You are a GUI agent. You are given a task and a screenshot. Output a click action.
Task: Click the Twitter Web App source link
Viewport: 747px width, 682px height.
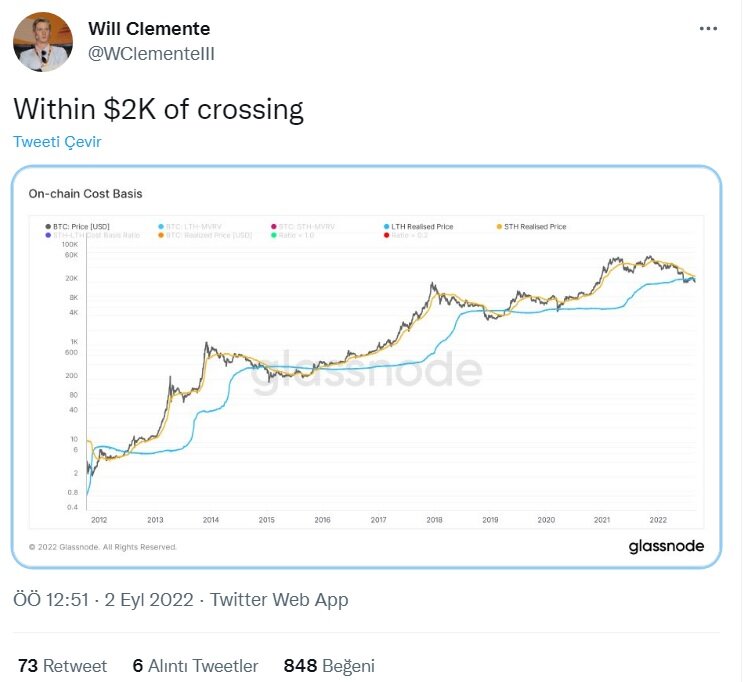point(279,600)
